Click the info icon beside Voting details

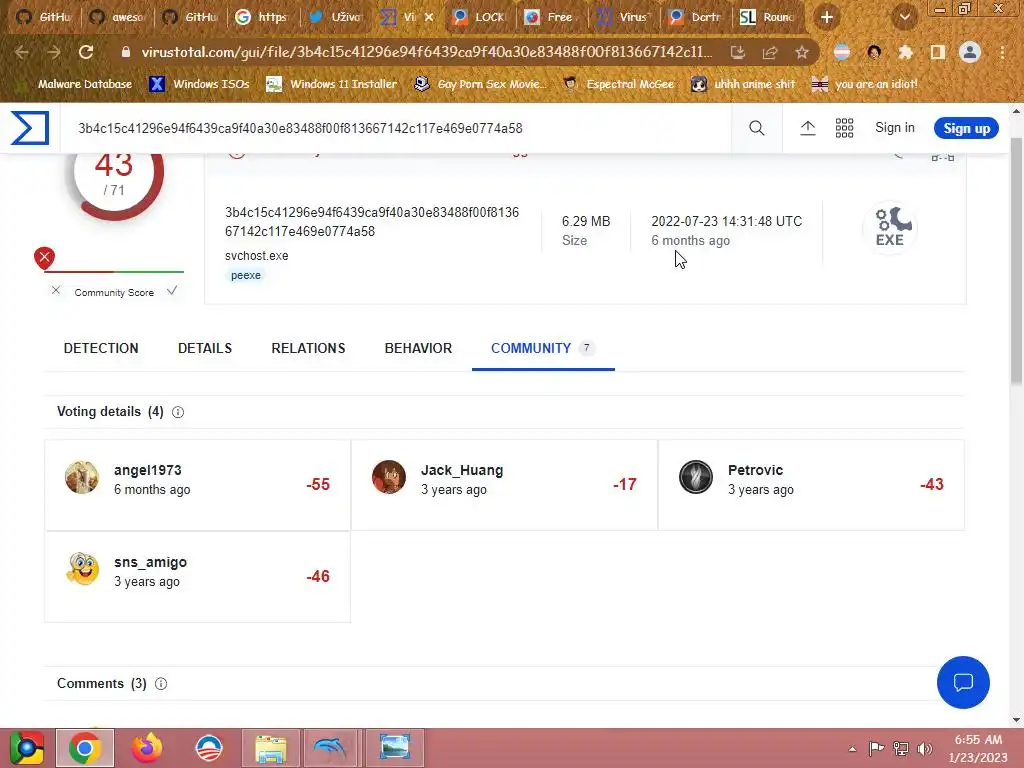pyautogui.click(x=178, y=412)
